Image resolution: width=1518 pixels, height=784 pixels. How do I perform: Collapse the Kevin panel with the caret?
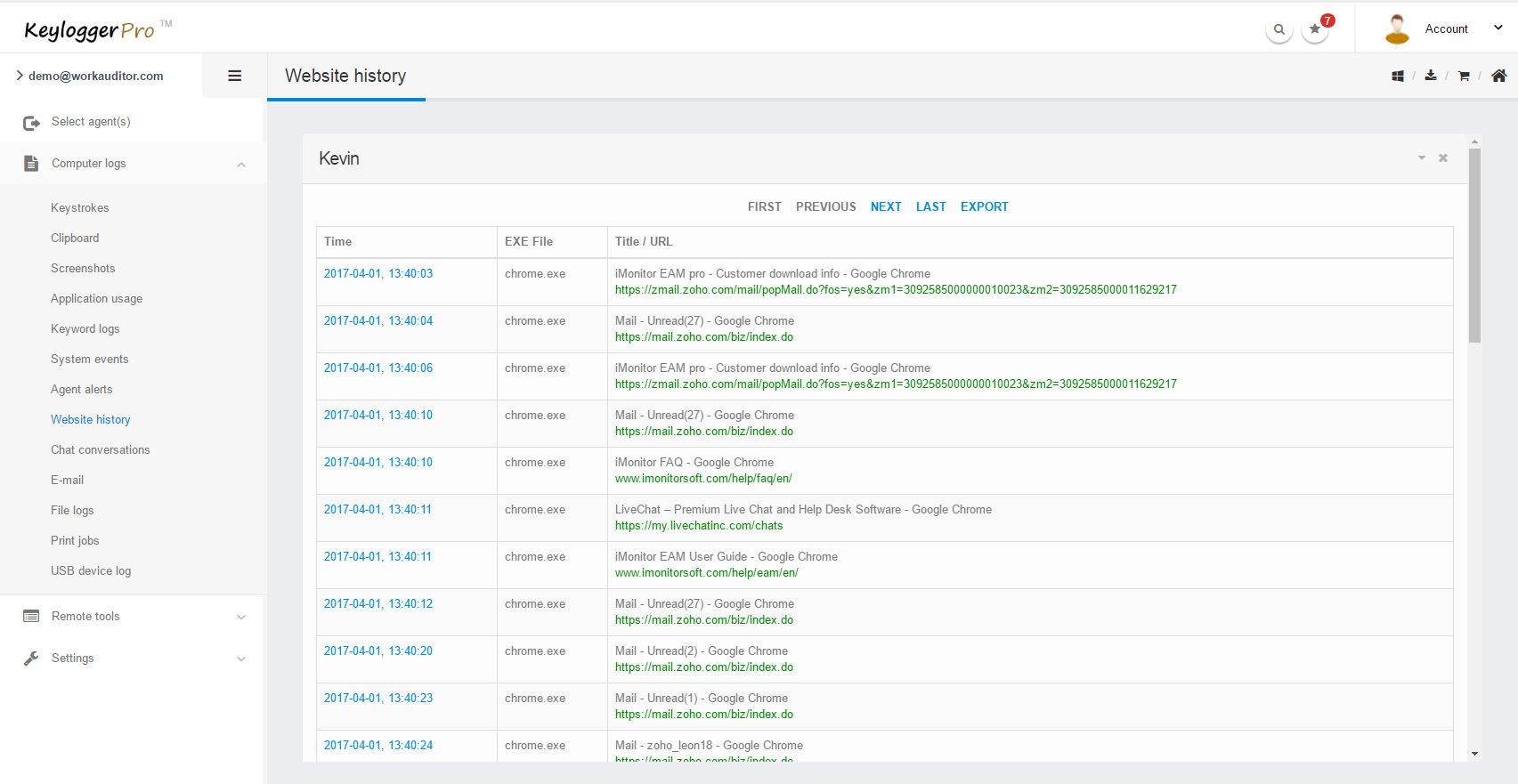(1422, 158)
